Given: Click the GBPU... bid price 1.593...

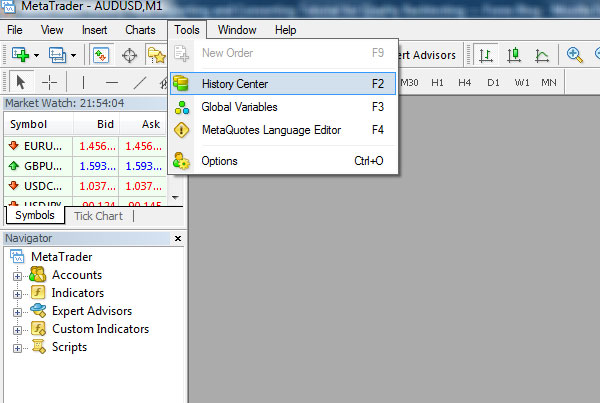Looking at the screenshot, I should [x=98, y=166].
